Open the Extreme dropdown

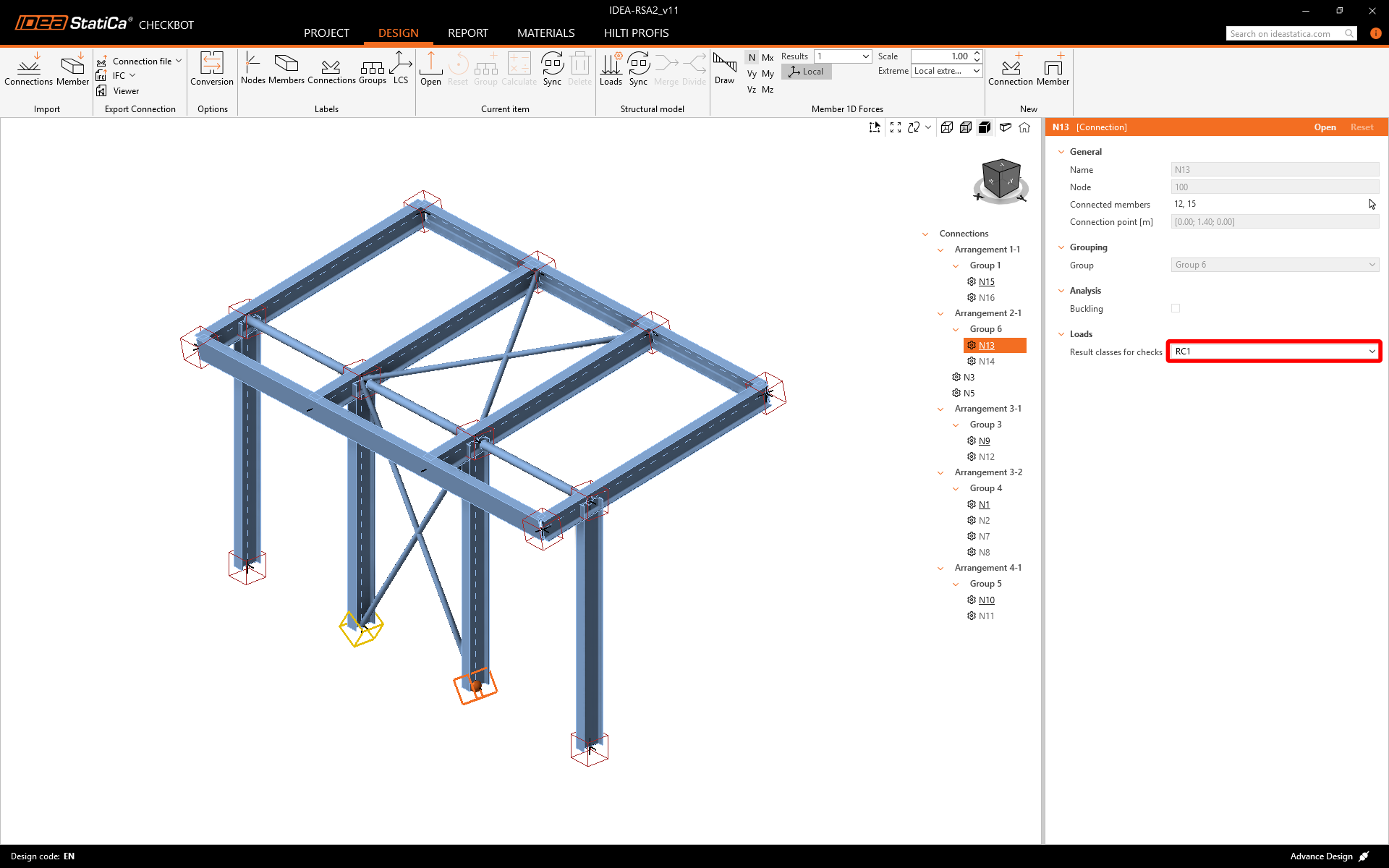click(946, 71)
